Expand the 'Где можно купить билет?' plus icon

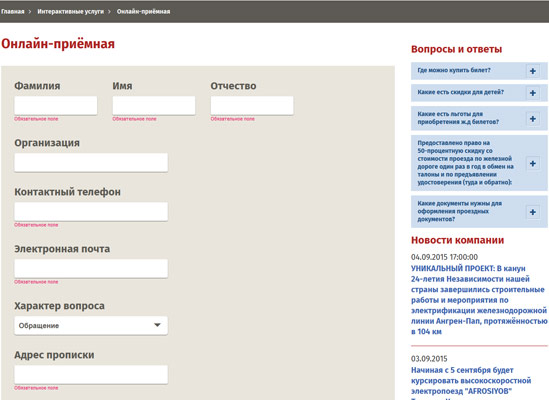tap(533, 71)
